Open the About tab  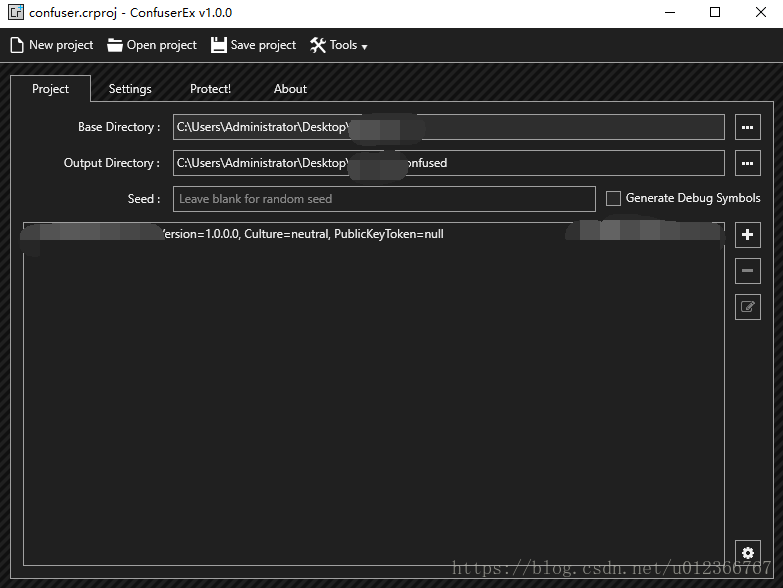290,89
